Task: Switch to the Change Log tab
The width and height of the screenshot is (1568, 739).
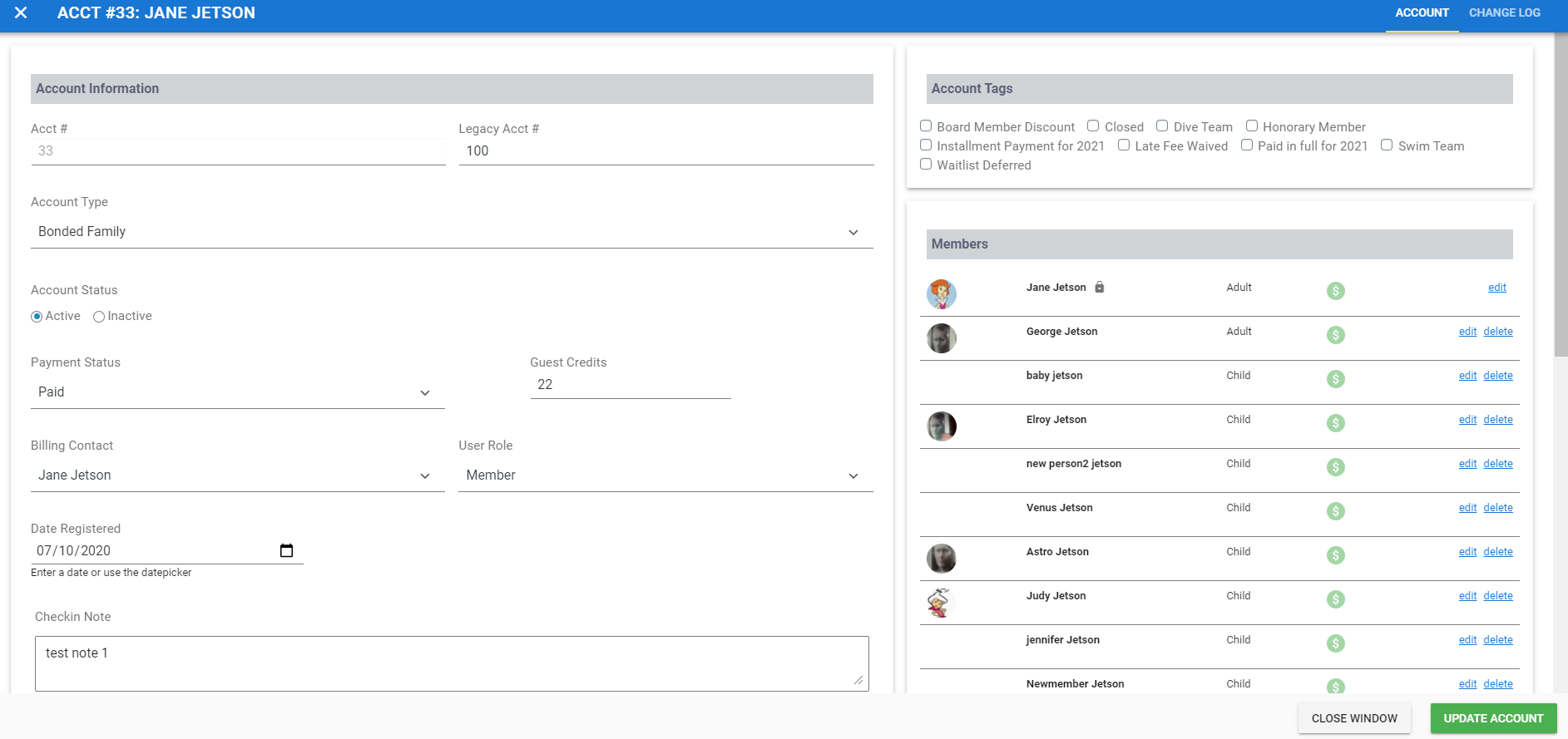Action: point(1504,13)
